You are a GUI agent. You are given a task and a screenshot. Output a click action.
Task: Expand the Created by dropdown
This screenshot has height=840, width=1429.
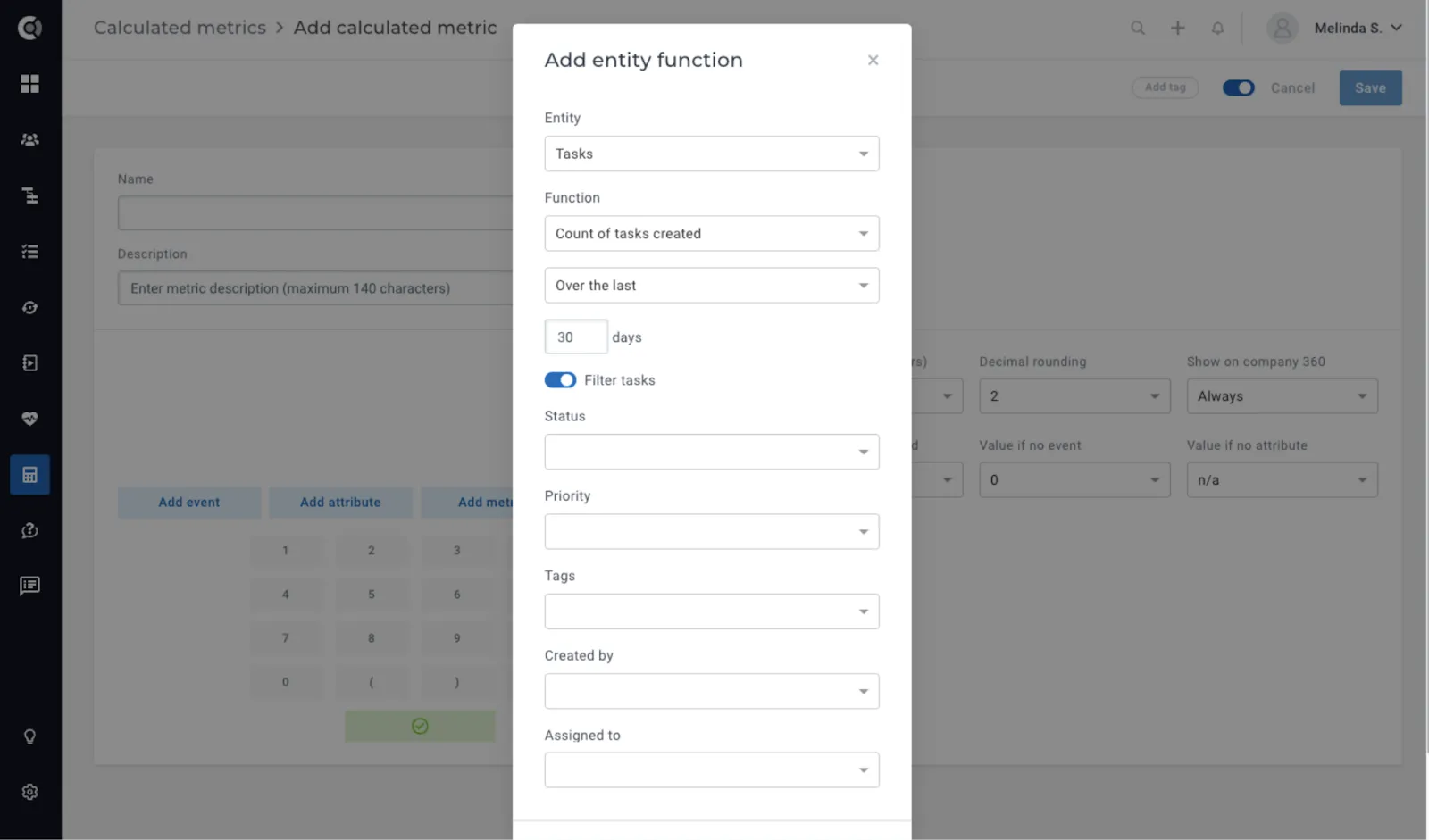[712, 691]
